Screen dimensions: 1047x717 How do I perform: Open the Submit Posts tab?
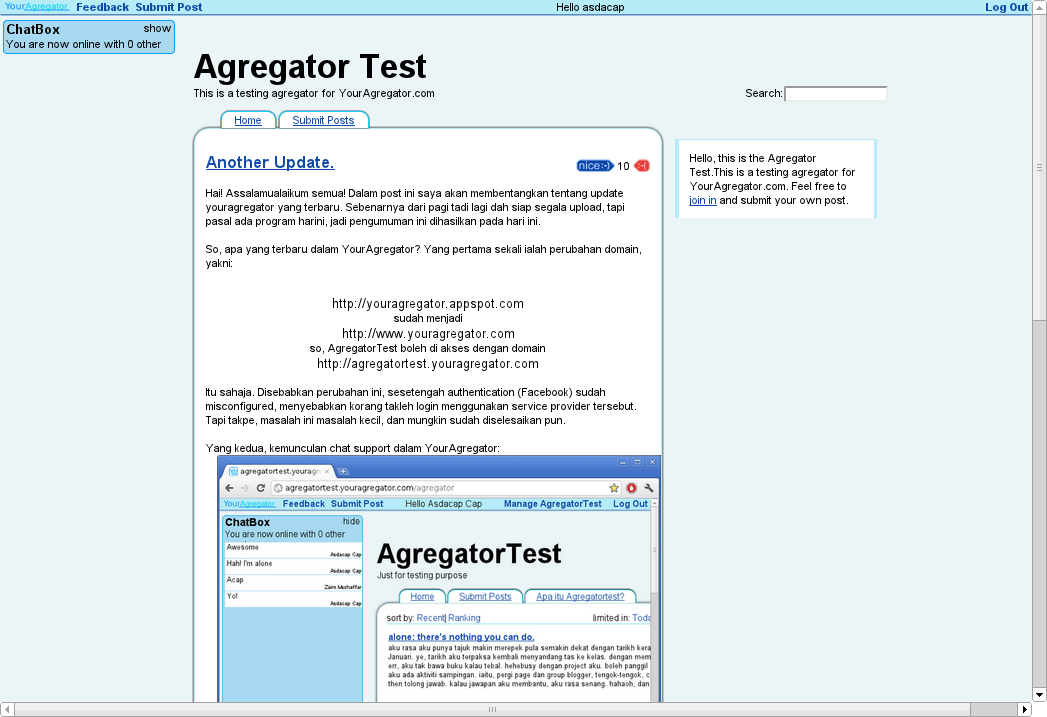pos(323,120)
